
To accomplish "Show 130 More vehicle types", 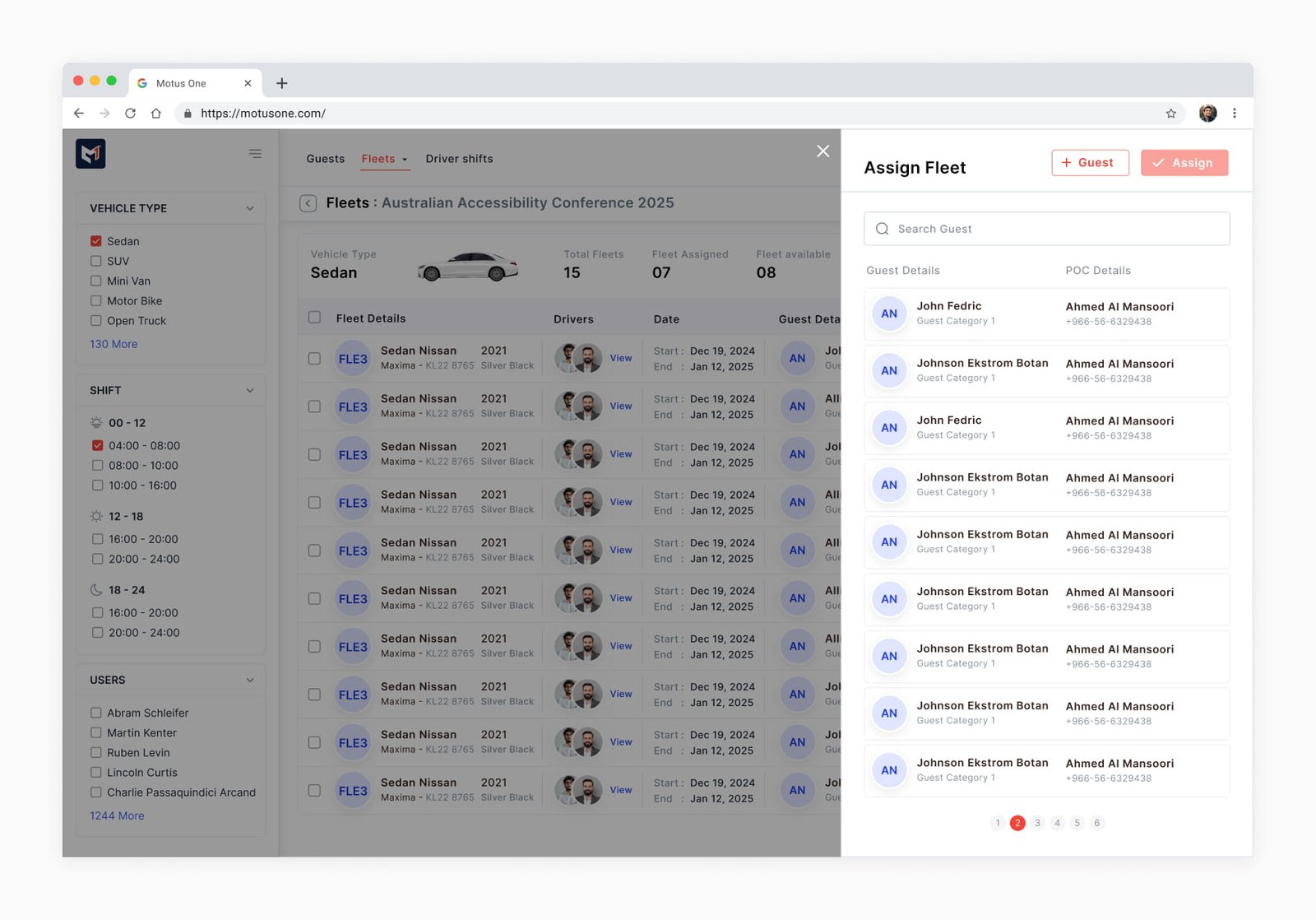I will [x=114, y=344].
